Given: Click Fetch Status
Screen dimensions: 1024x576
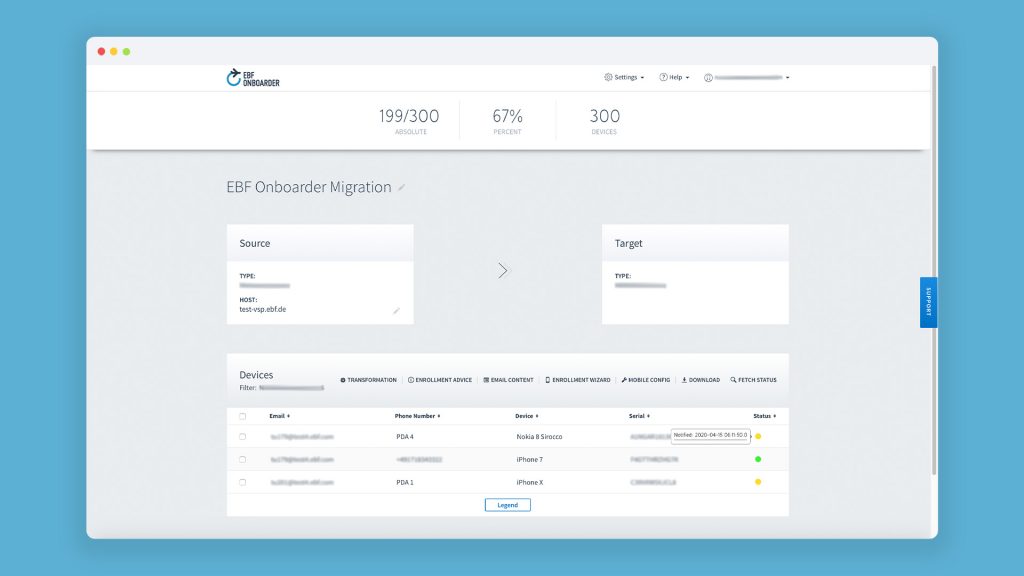Looking at the screenshot, I should click(x=753, y=380).
